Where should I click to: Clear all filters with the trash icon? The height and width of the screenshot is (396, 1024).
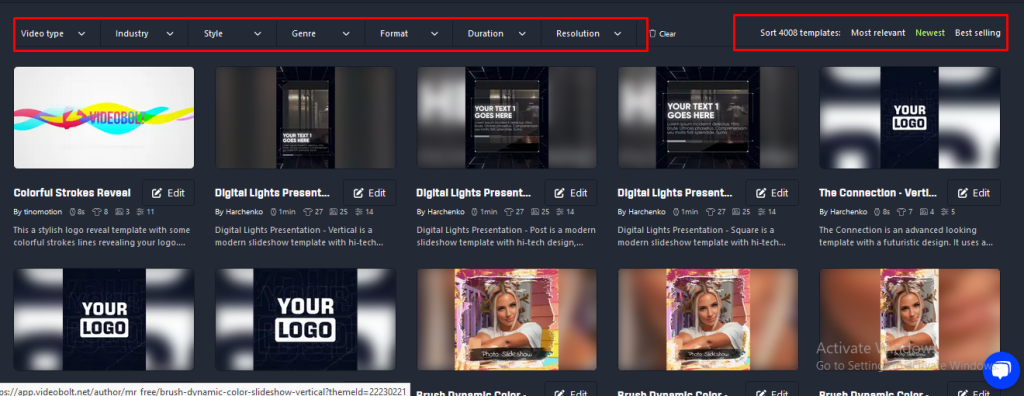[662, 34]
